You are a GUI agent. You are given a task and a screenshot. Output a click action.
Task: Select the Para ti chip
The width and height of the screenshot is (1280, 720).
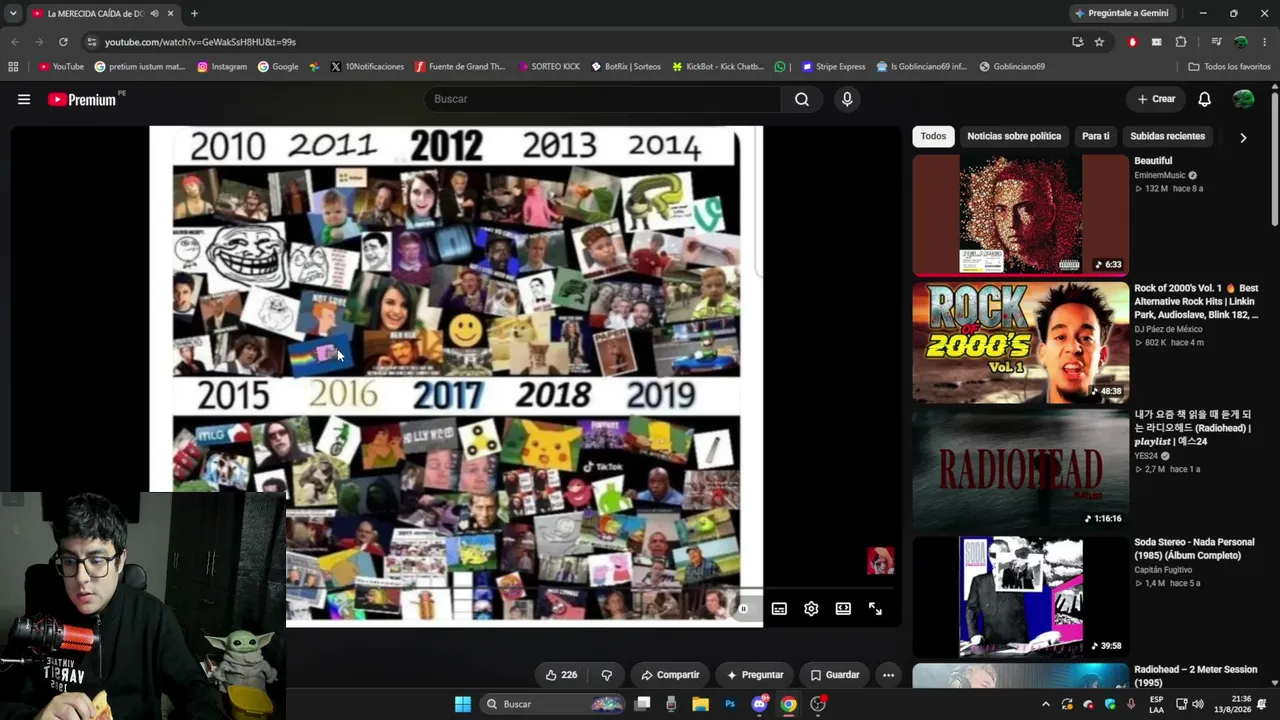coord(1096,136)
